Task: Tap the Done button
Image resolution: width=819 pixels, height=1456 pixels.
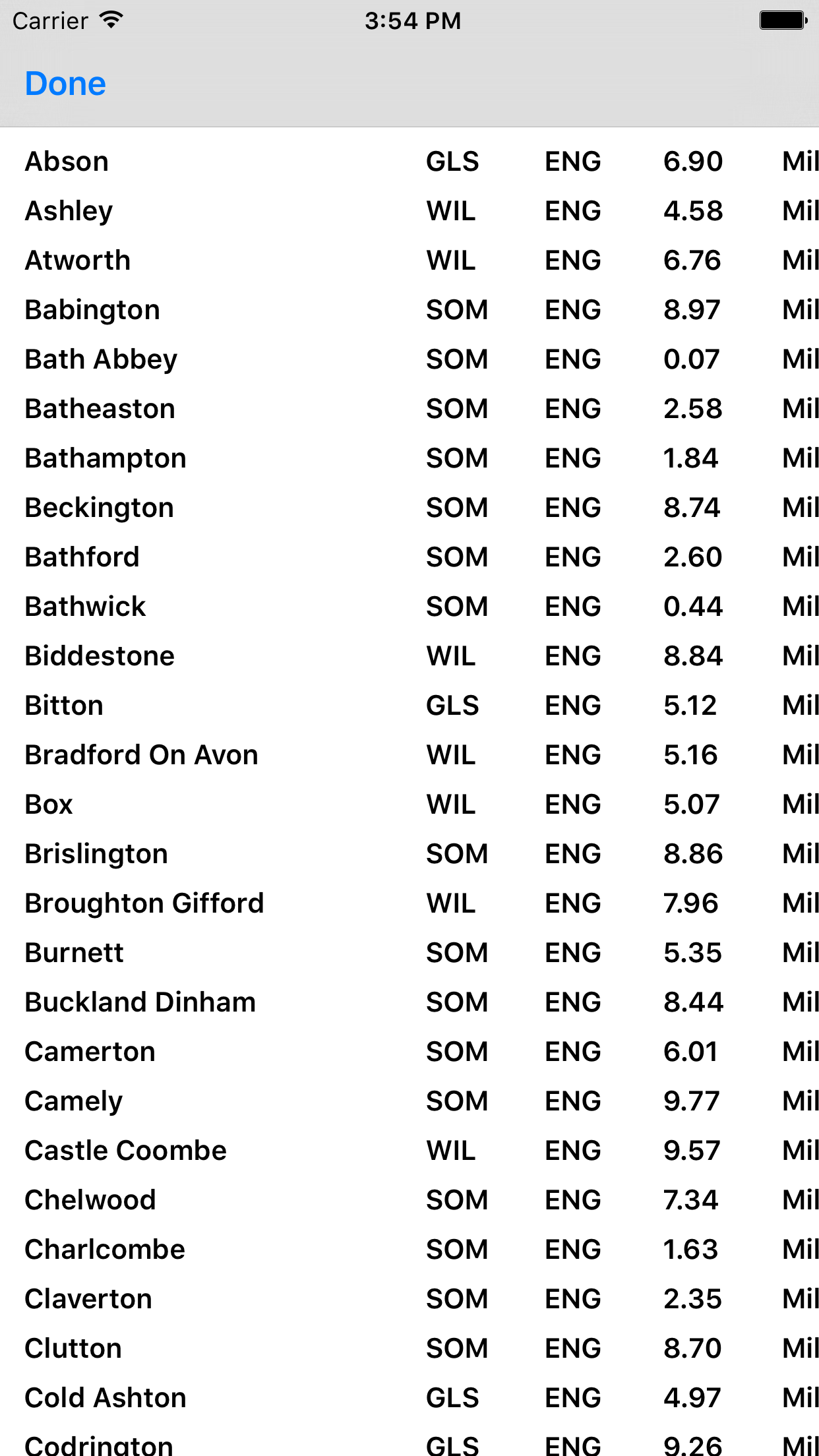Action: [65, 84]
